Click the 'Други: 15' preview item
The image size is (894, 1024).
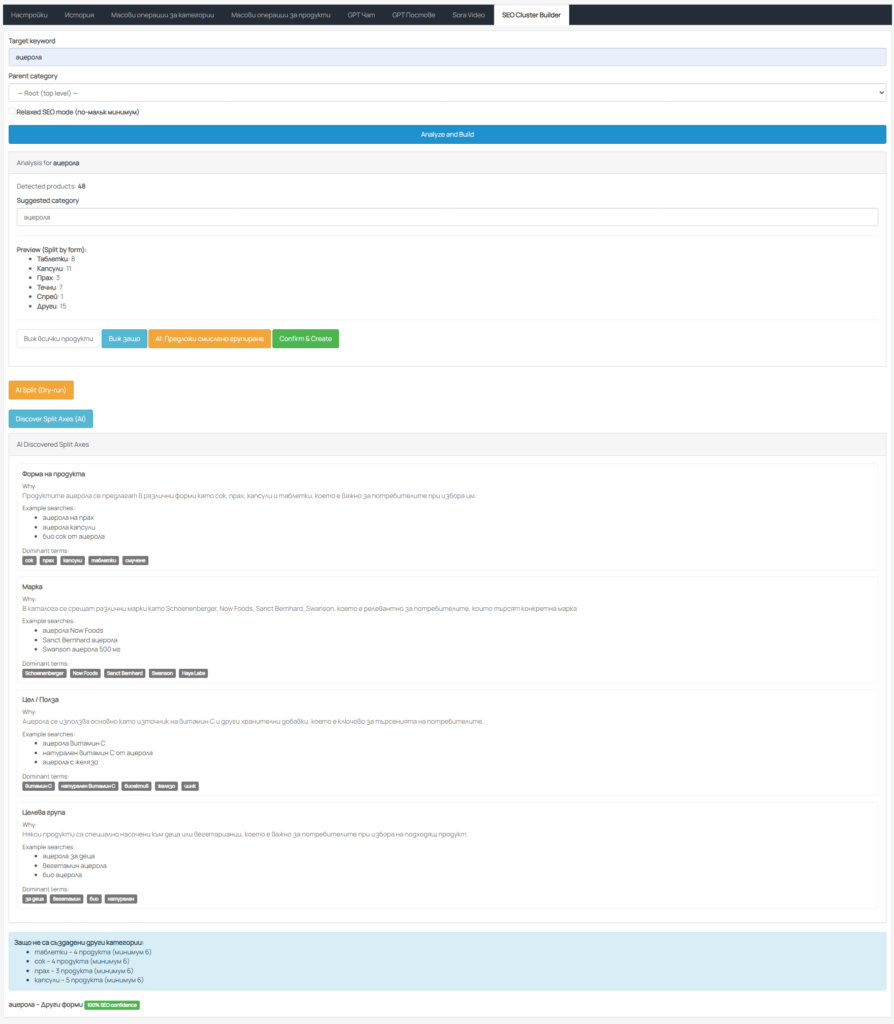point(52,306)
